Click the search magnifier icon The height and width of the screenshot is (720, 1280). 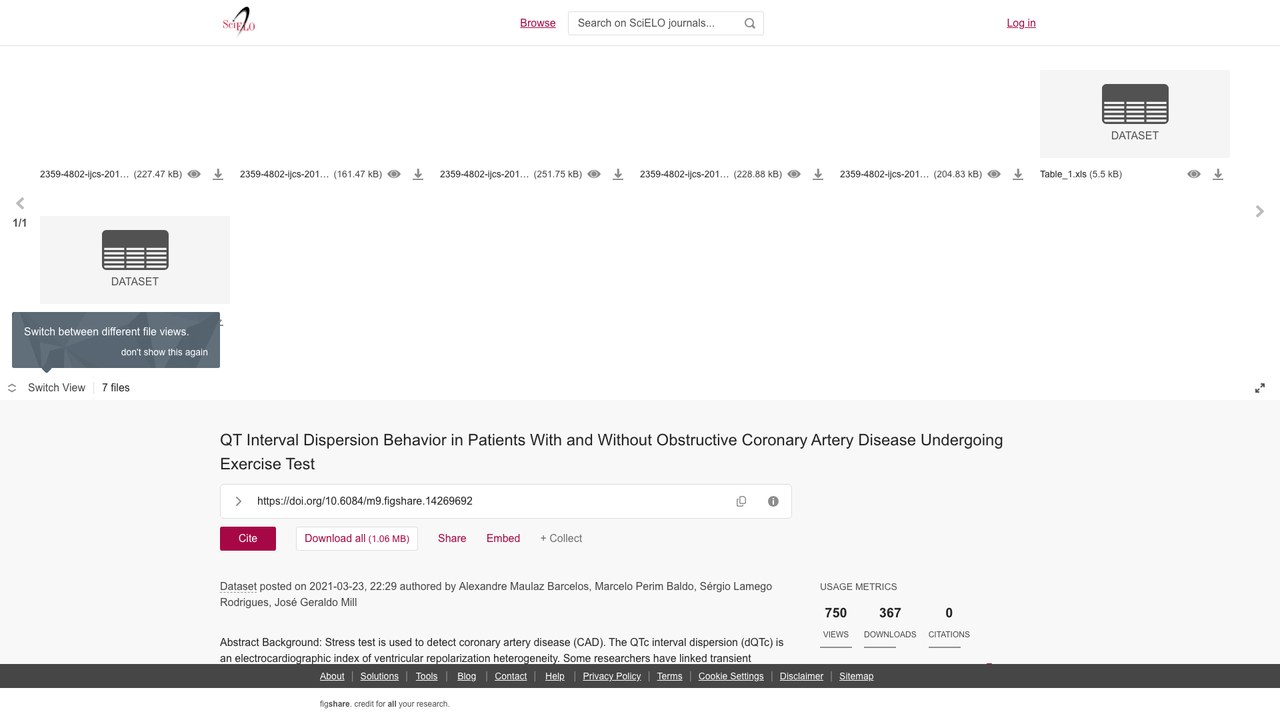[750, 23]
